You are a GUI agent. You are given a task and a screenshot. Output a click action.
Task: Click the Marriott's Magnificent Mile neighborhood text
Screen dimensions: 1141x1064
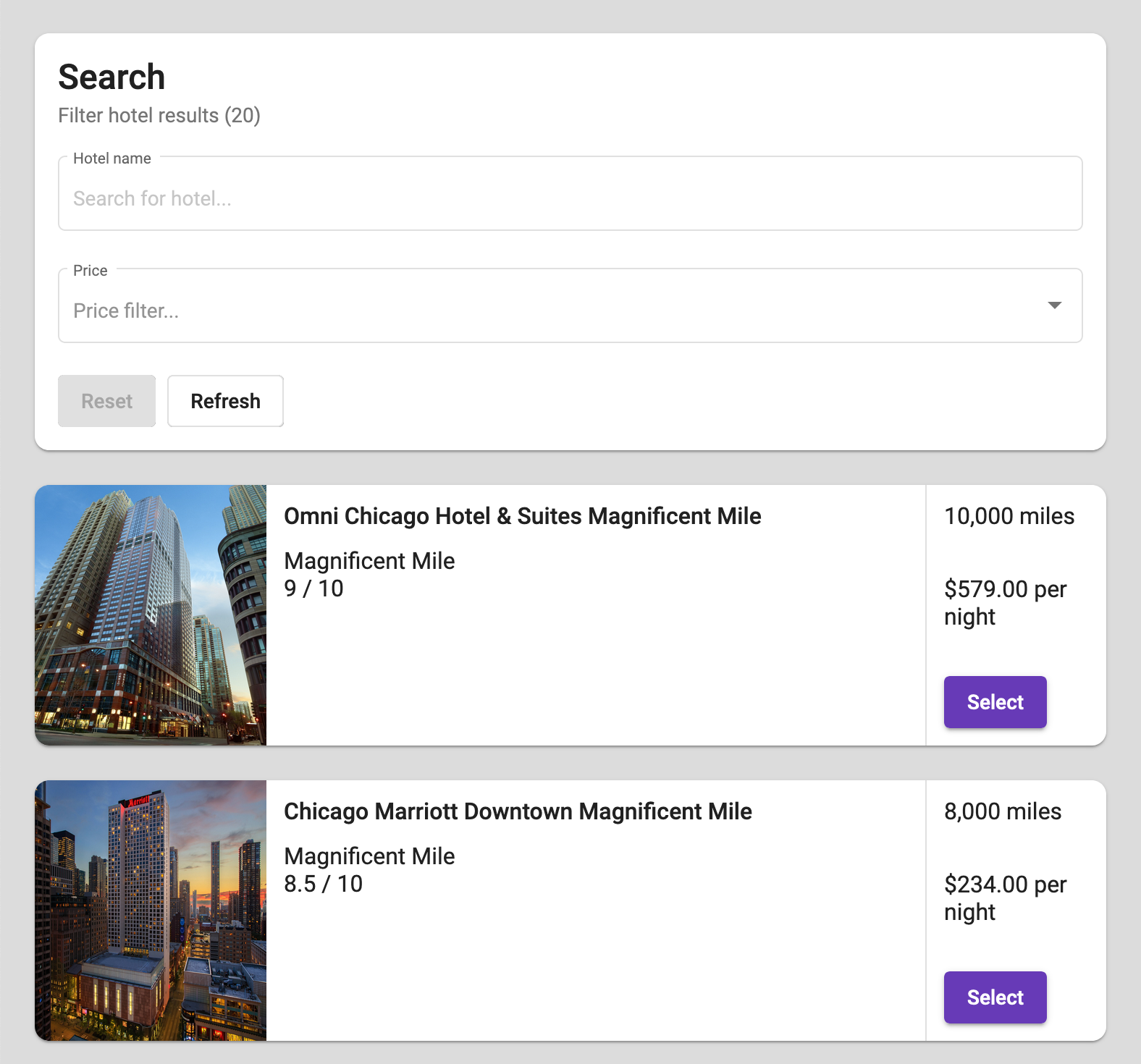pos(369,856)
